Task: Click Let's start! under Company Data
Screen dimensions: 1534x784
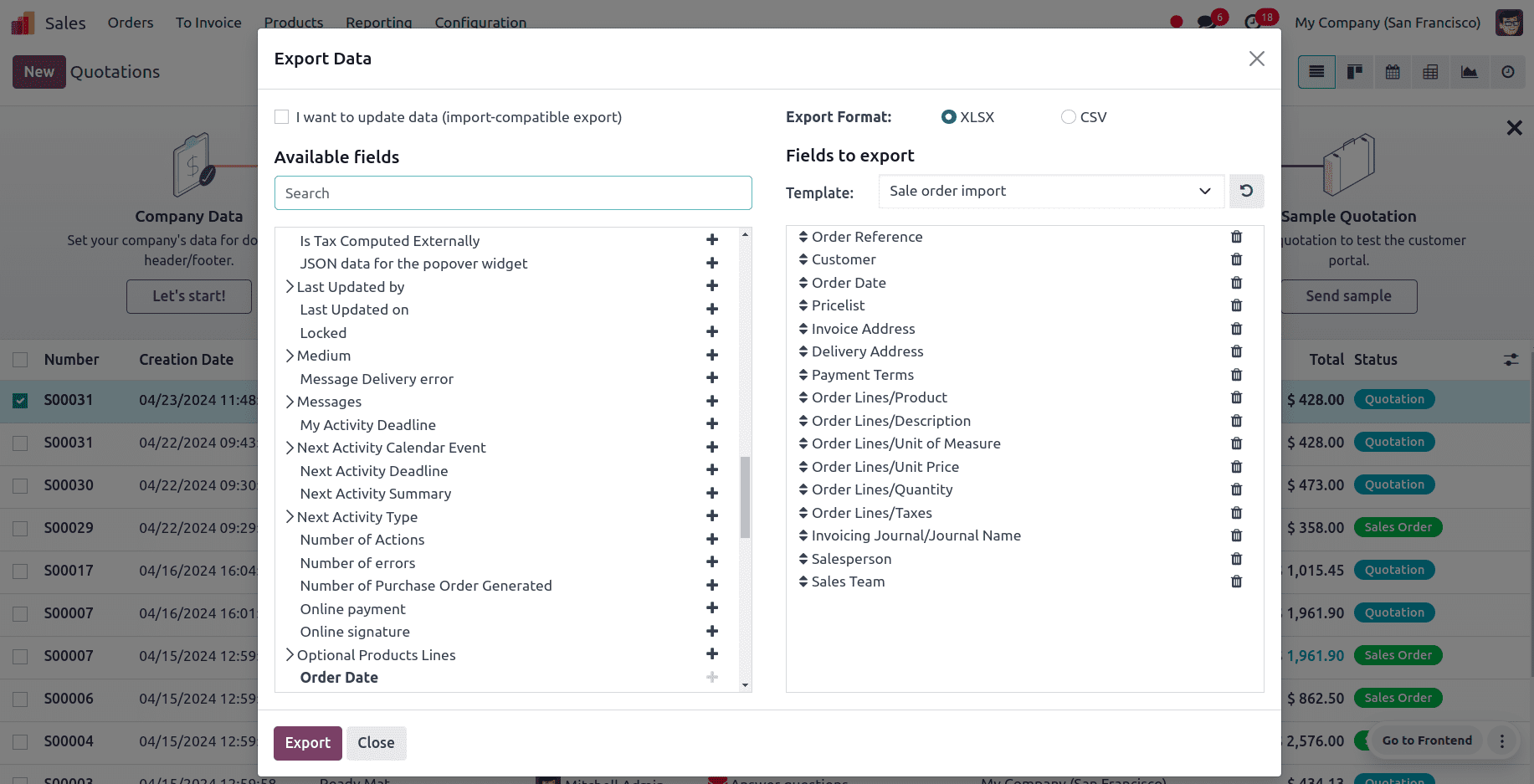Action: [x=189, y=296]
